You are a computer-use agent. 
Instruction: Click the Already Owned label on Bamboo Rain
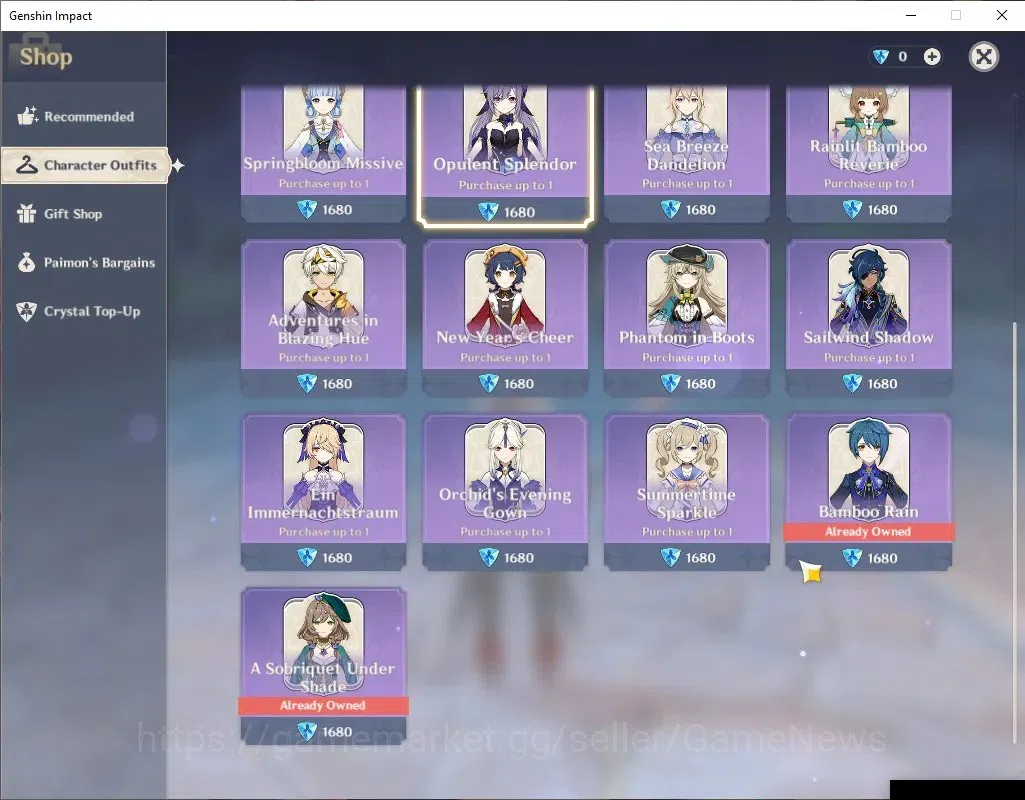tap(868, 531)
